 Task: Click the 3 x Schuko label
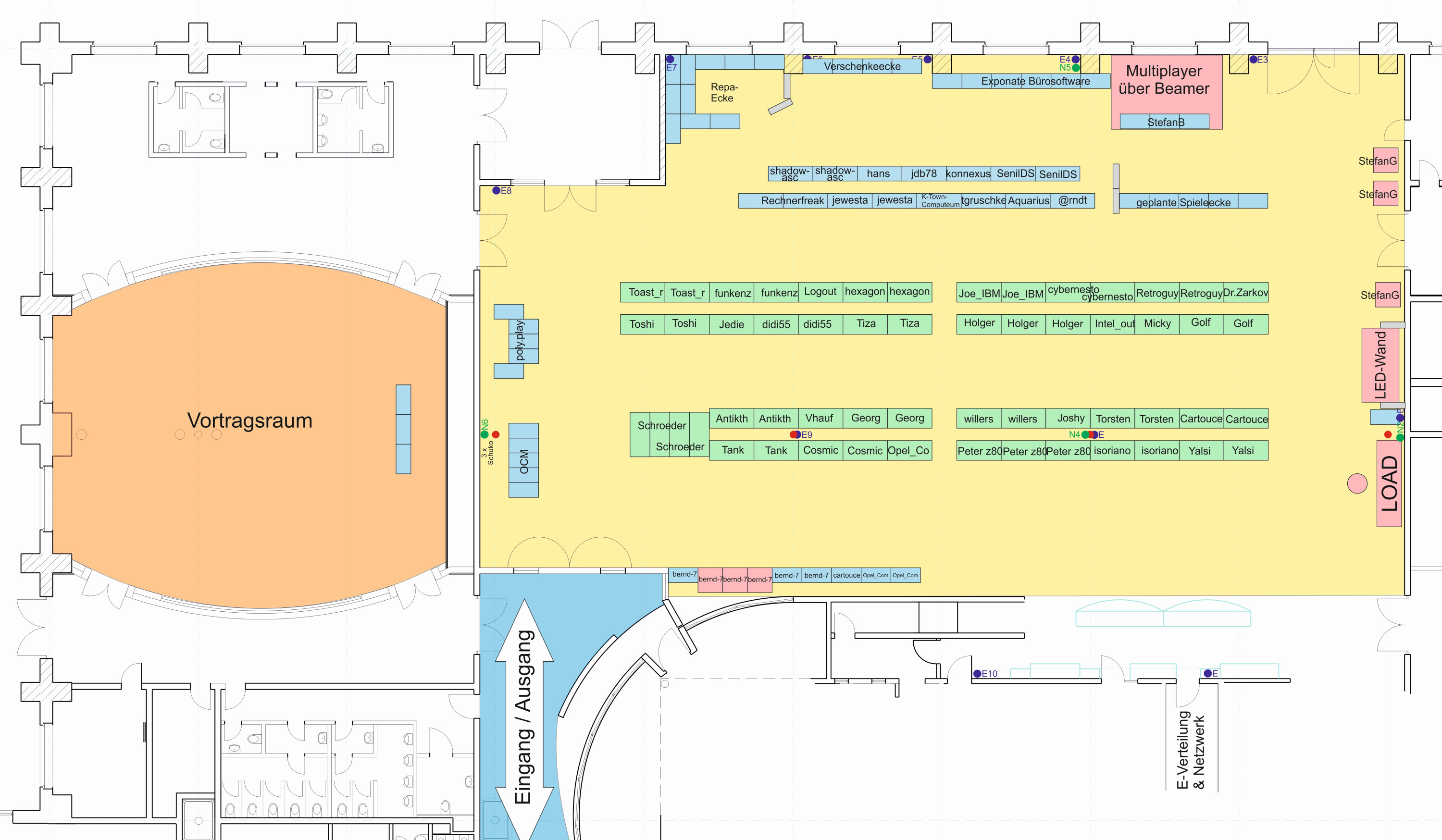coord(487,453)
